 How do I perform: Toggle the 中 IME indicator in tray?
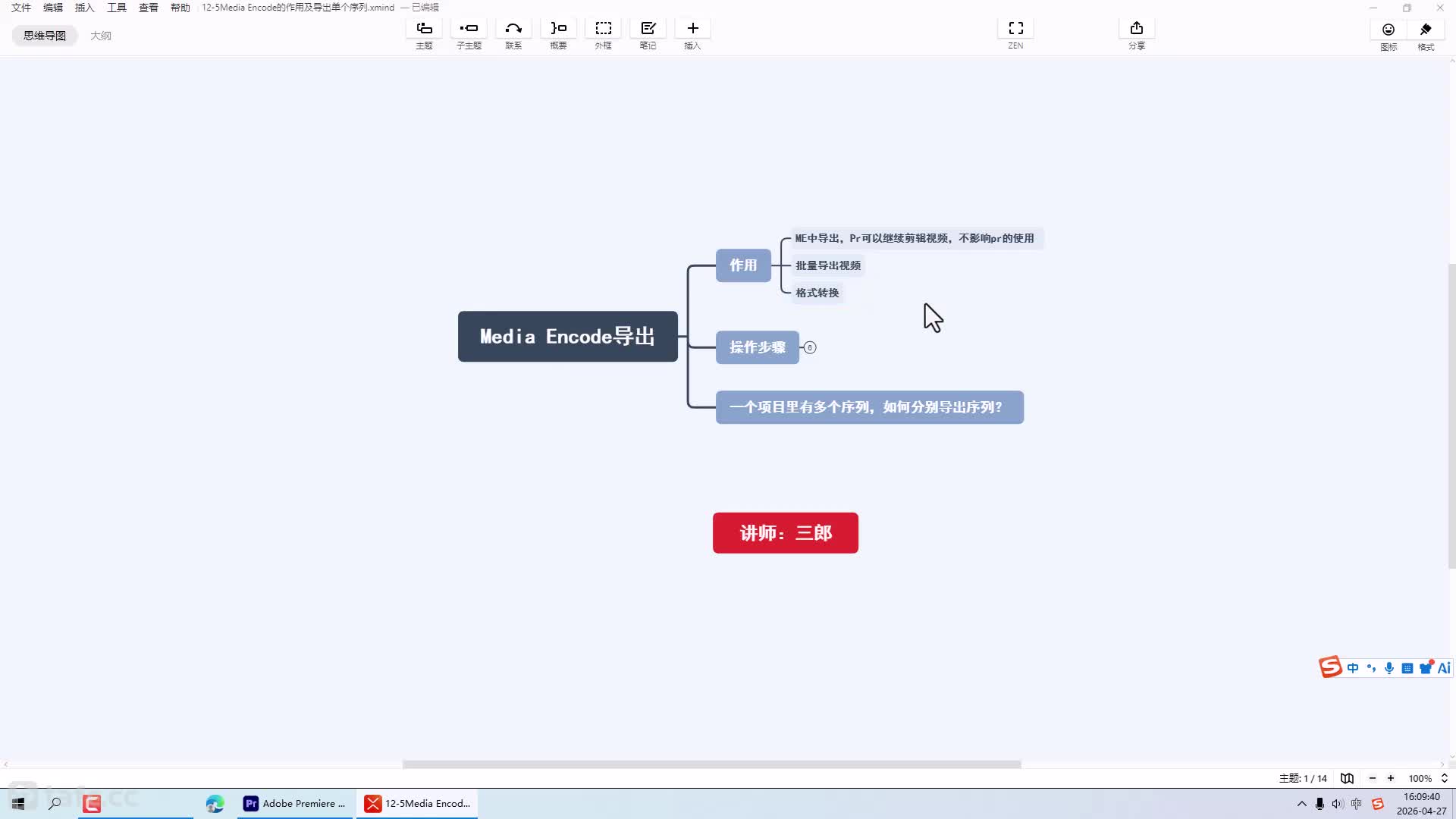point(1357,803)
